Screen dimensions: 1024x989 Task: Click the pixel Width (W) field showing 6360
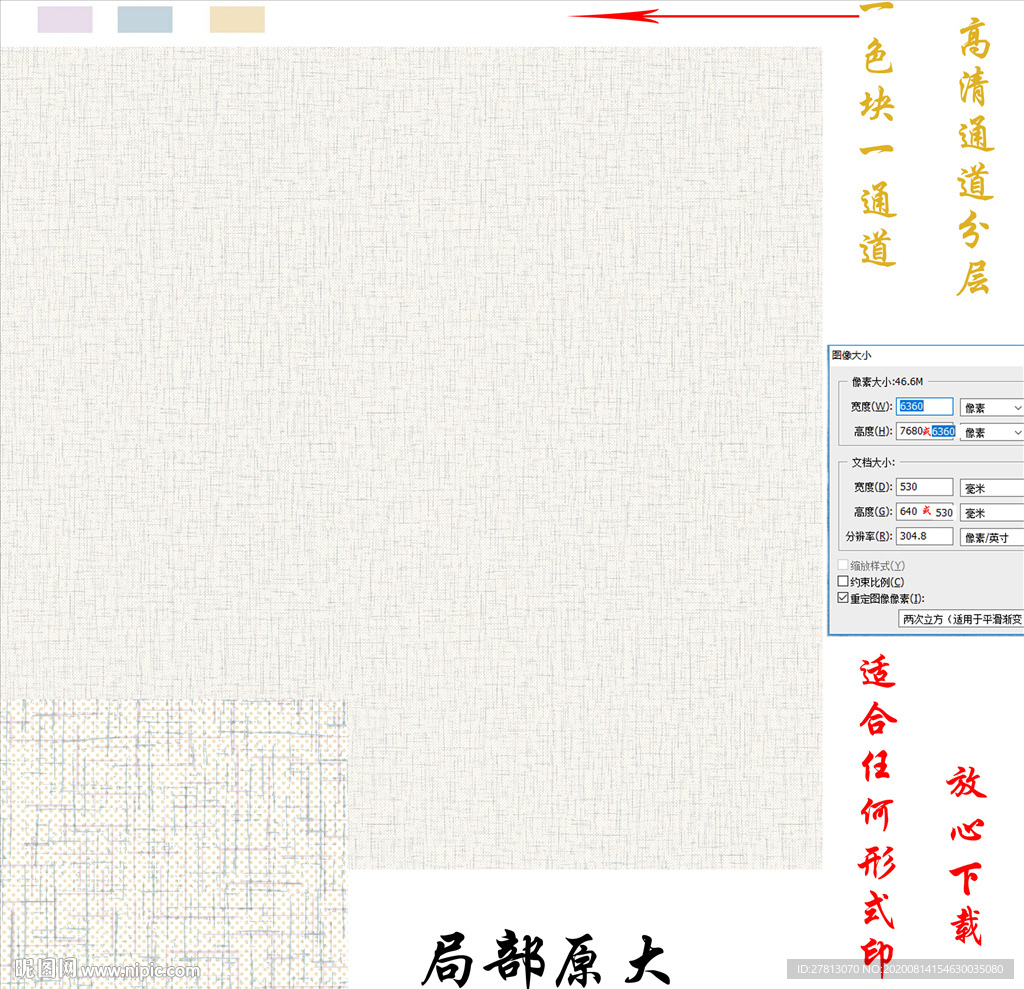[x=924, y=406]
